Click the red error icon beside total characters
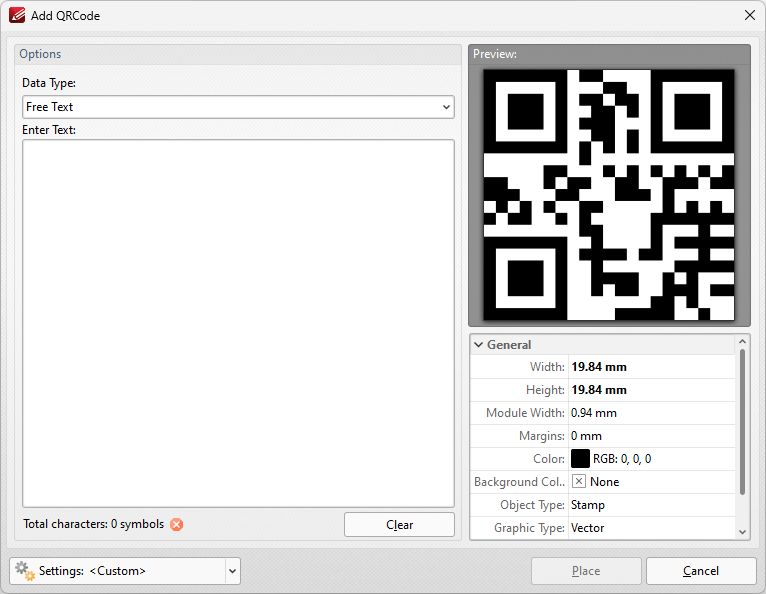Image resolution: width=766 pixels, height=594 pixels. pyautogui.click(x=176, y=525)
